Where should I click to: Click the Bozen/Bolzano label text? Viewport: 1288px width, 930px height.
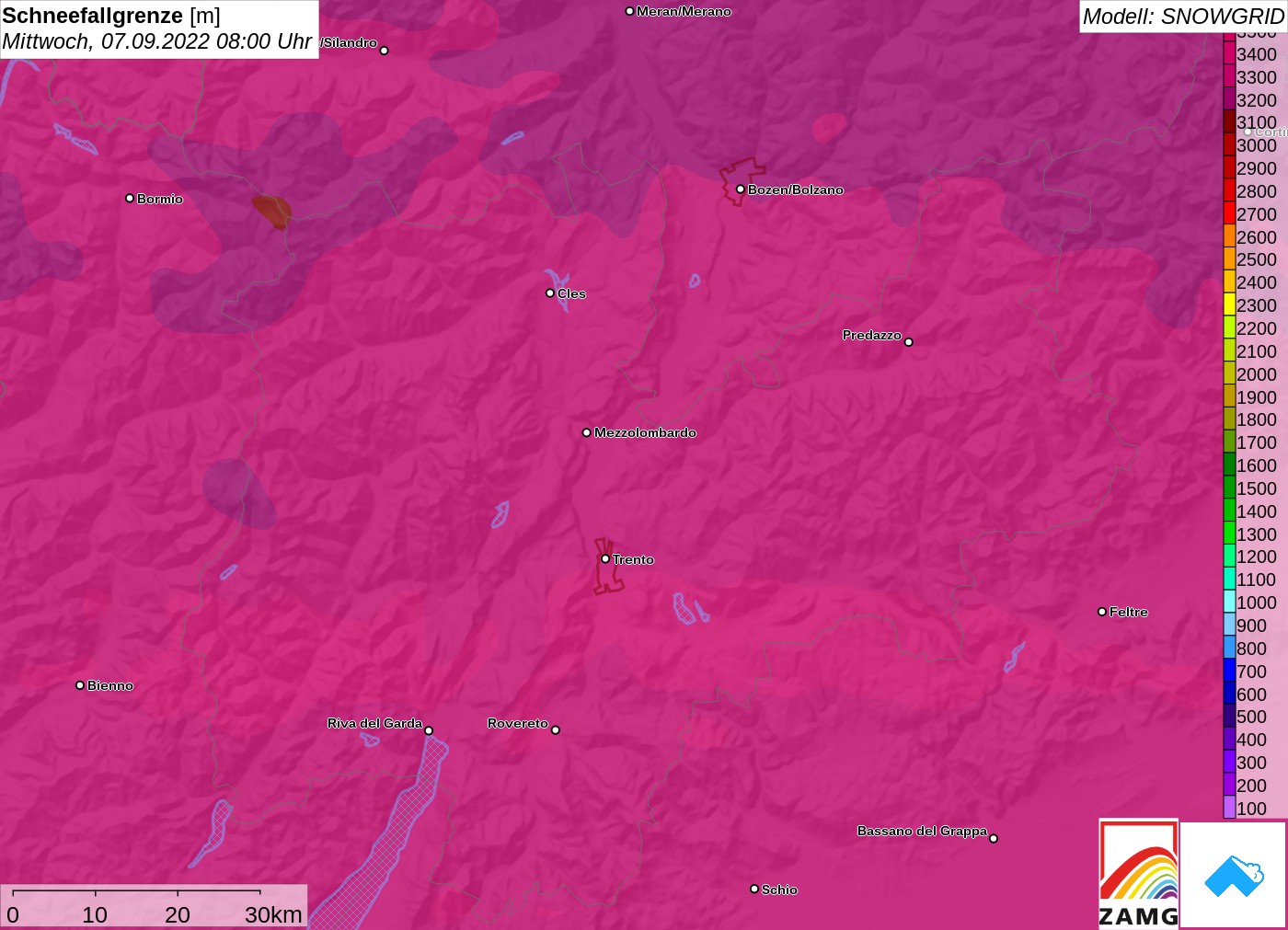(x=796, y=189)
